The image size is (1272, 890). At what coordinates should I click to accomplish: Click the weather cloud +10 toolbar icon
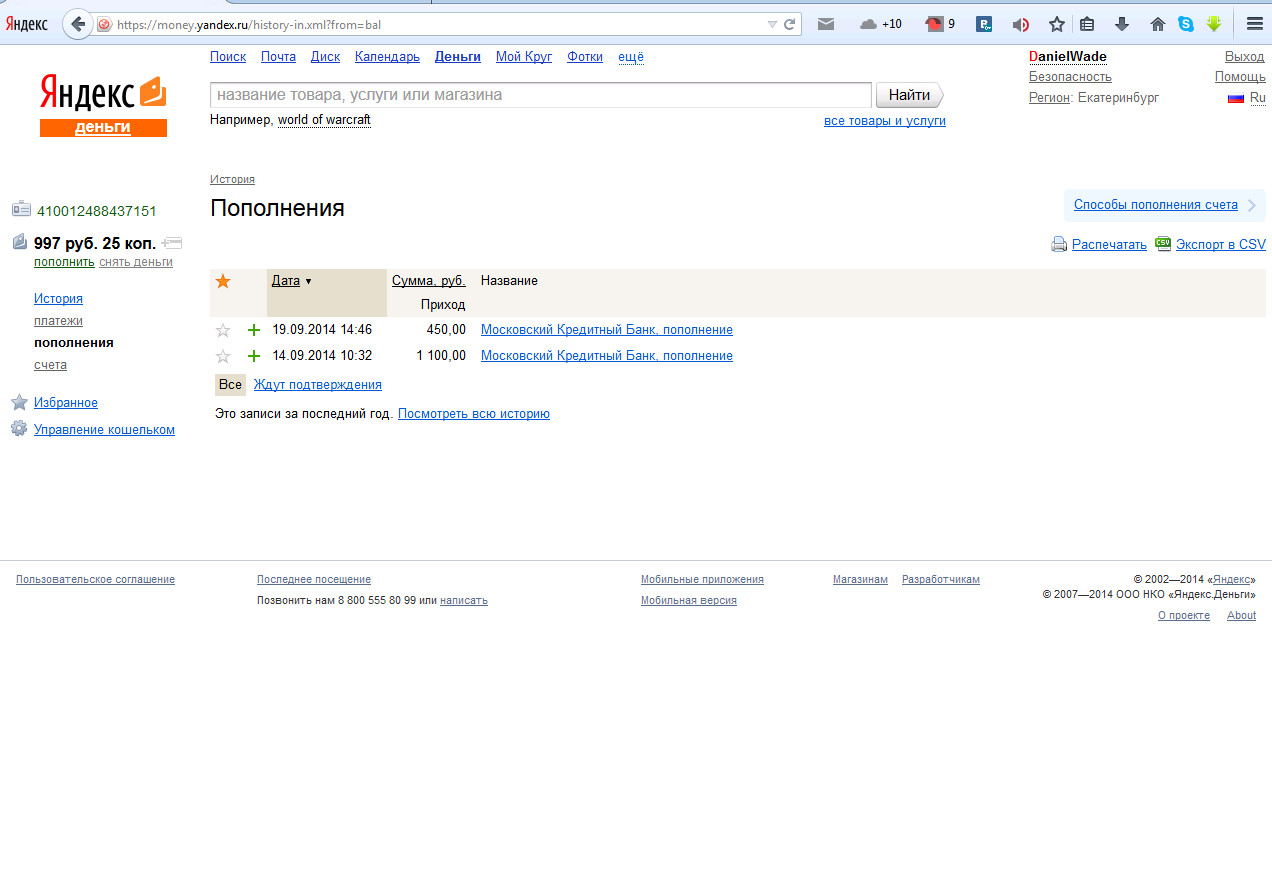point(880,24)
